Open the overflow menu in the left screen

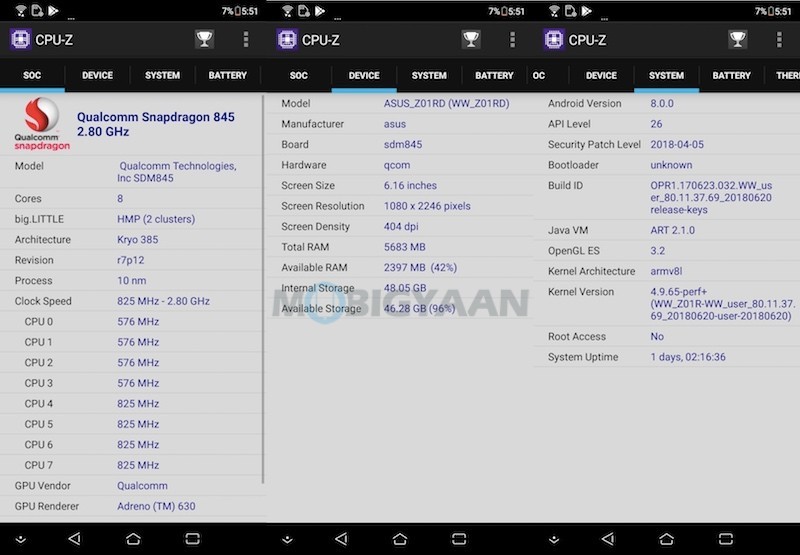[x=246, y=39]
